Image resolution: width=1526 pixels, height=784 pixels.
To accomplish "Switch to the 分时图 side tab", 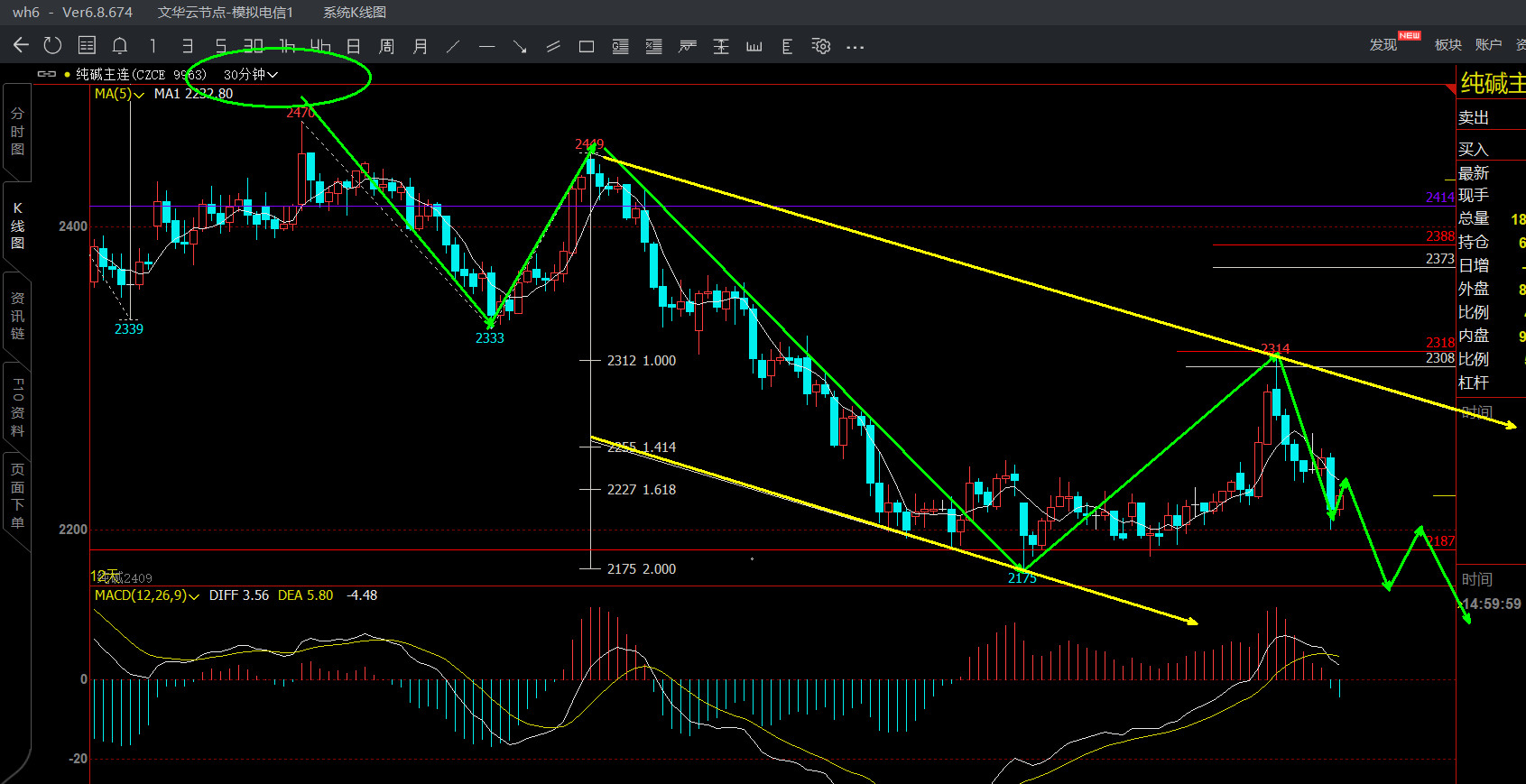I will pyautogui.click(x=17, y=132).
